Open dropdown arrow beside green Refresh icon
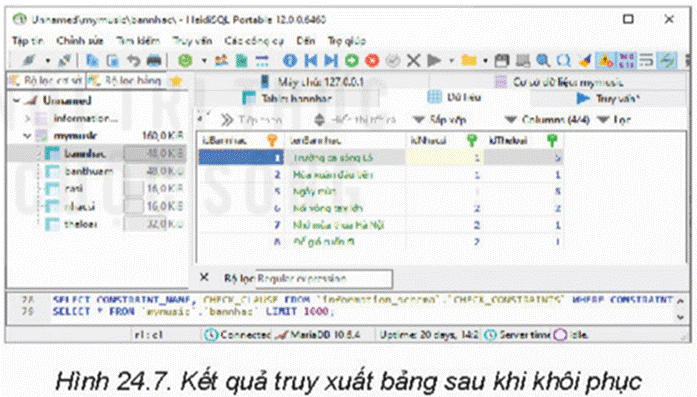The height and width of the screenshot is (397, 697). 204,60
